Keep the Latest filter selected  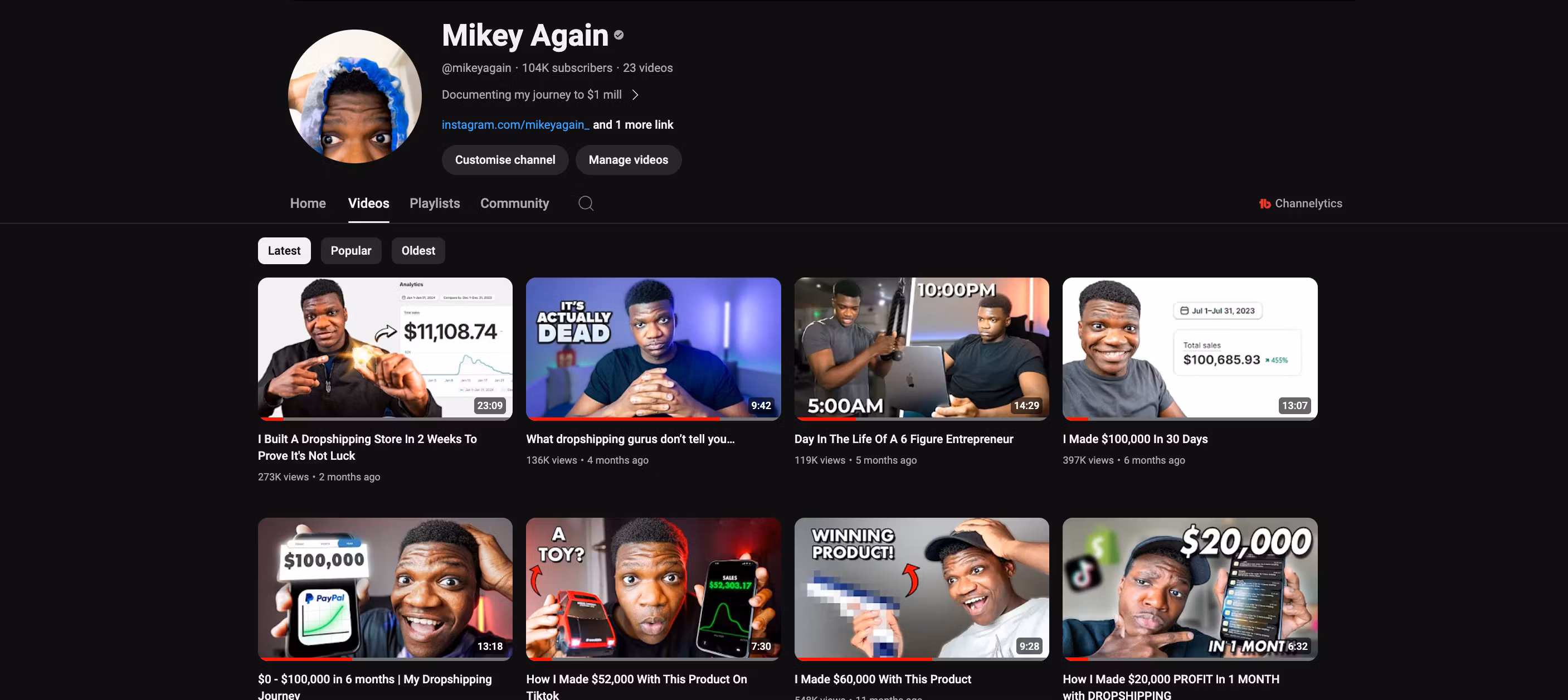click(284, 251)
